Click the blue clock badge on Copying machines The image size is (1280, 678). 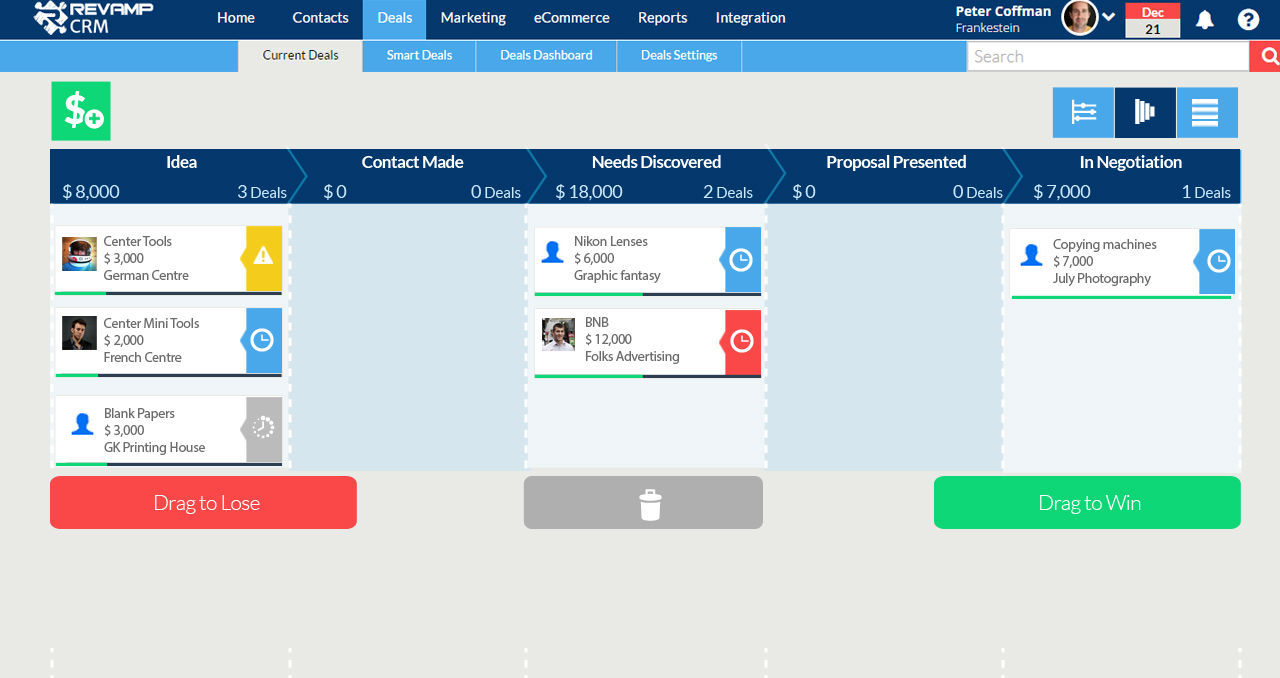pyautogui.click(x=1216, y=261)
